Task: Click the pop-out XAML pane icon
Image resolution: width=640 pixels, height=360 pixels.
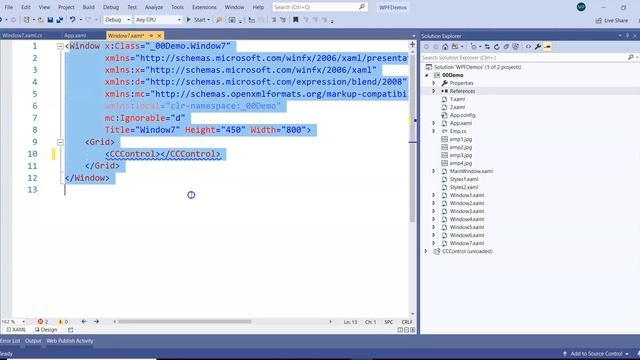Action: 71,330
